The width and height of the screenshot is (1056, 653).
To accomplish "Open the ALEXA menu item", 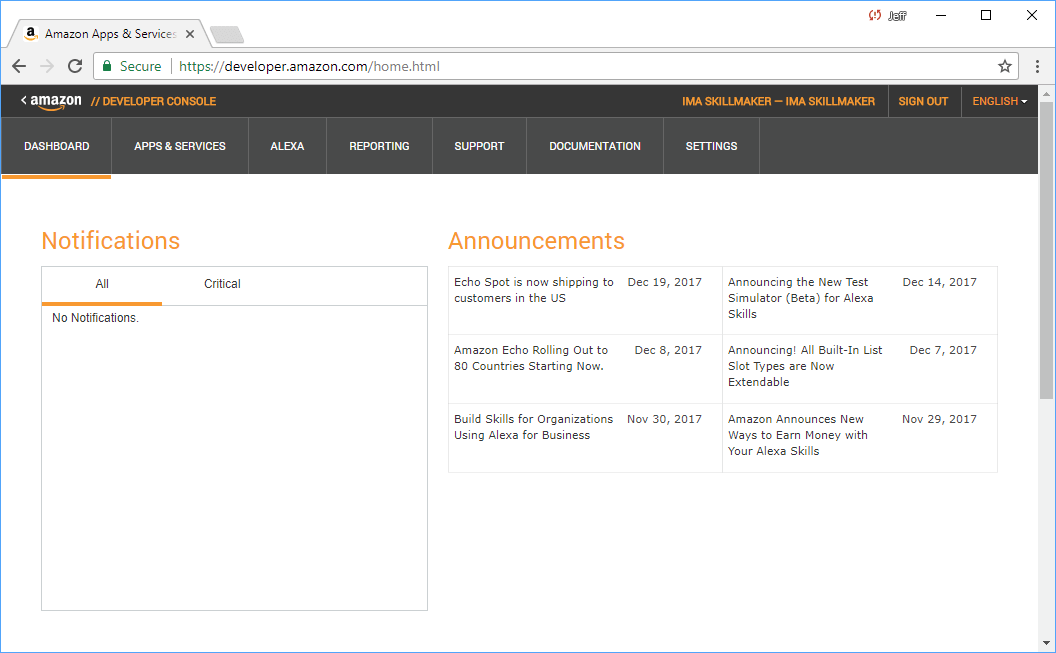I will (x=287, y=146).
